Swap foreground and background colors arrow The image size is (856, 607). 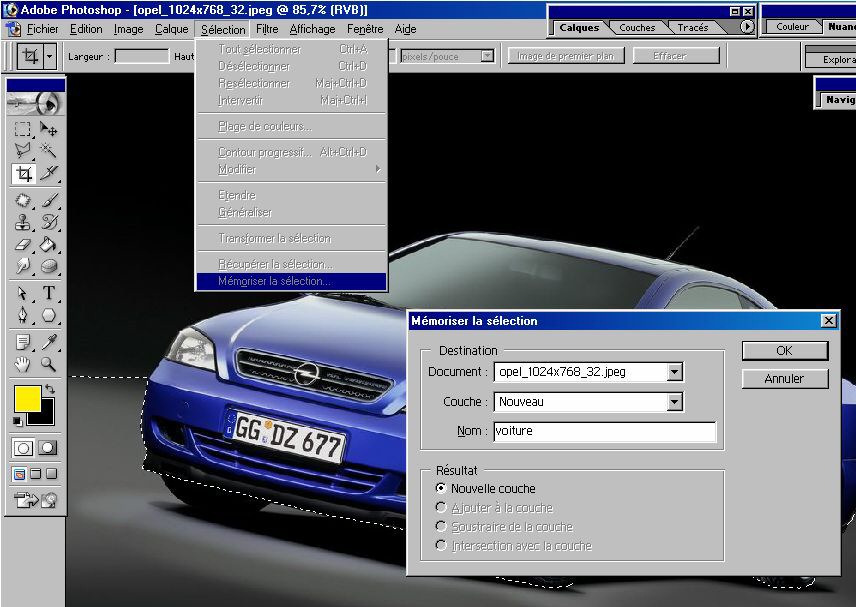(x=50, y=389)
